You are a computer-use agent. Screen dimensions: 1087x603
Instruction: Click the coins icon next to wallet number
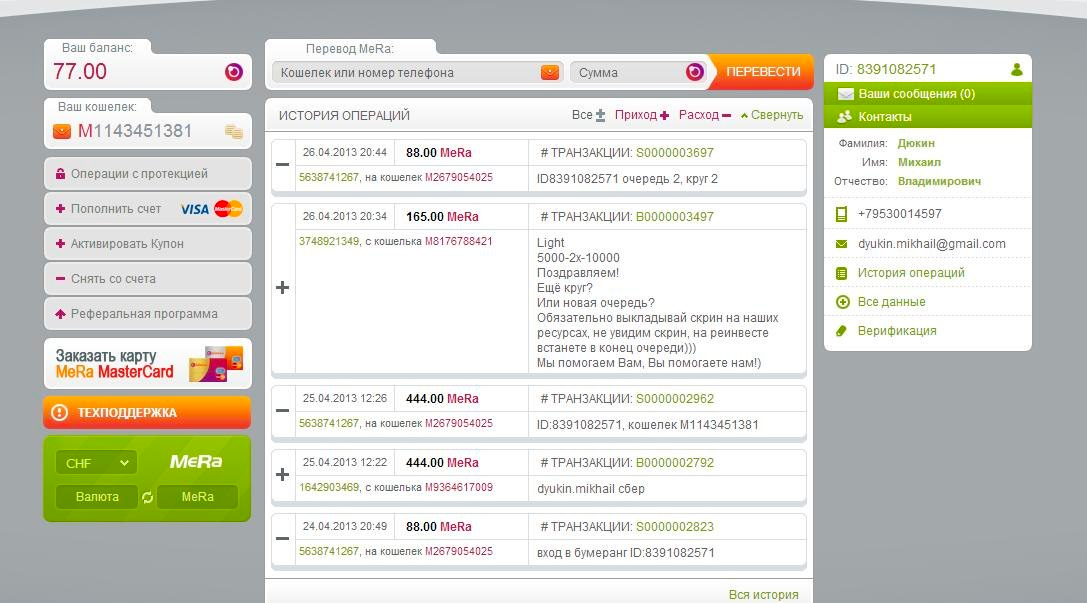click(x=234, y=132)
